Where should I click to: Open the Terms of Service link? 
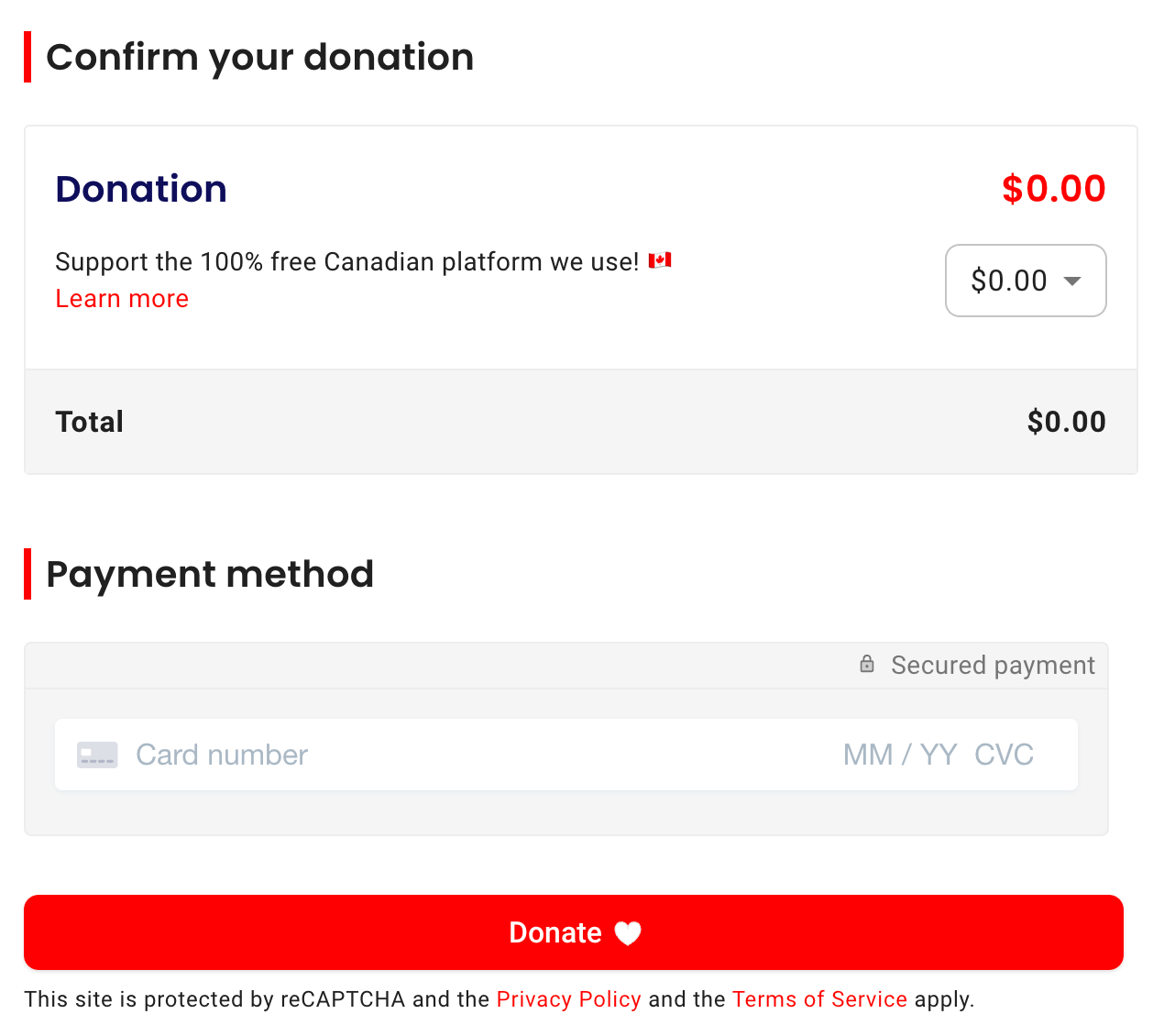tap(819, 999)
